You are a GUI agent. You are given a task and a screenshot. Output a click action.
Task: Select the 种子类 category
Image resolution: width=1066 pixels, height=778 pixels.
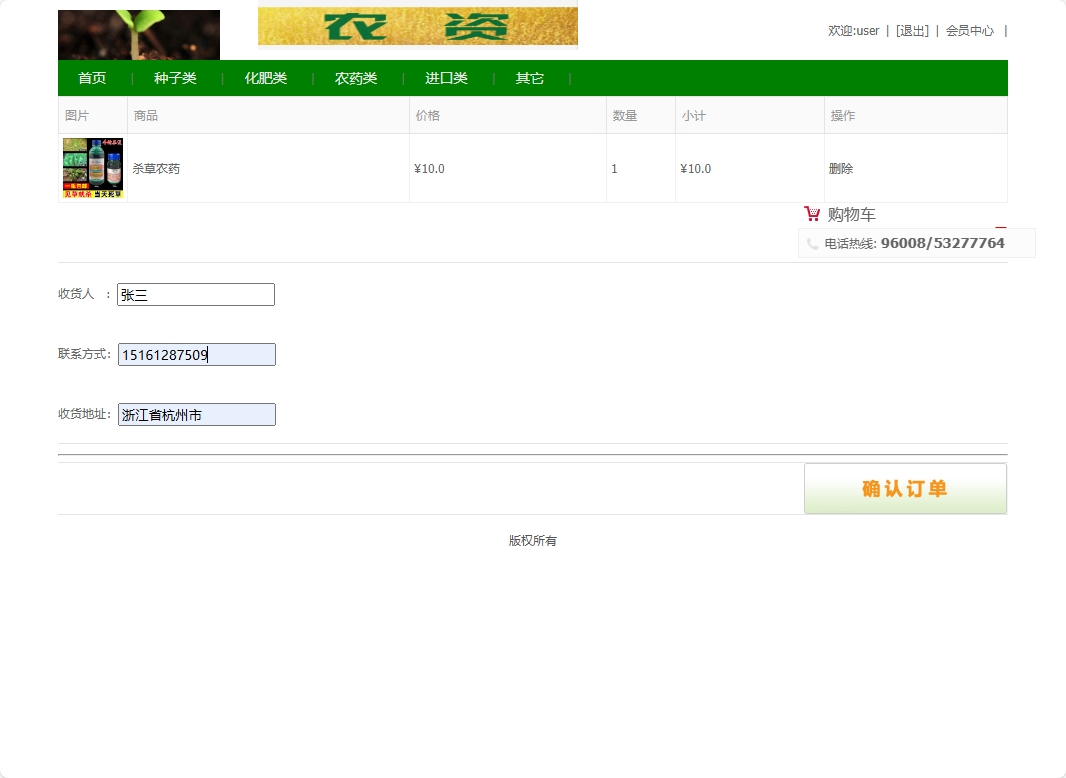(x=176, y=77)
